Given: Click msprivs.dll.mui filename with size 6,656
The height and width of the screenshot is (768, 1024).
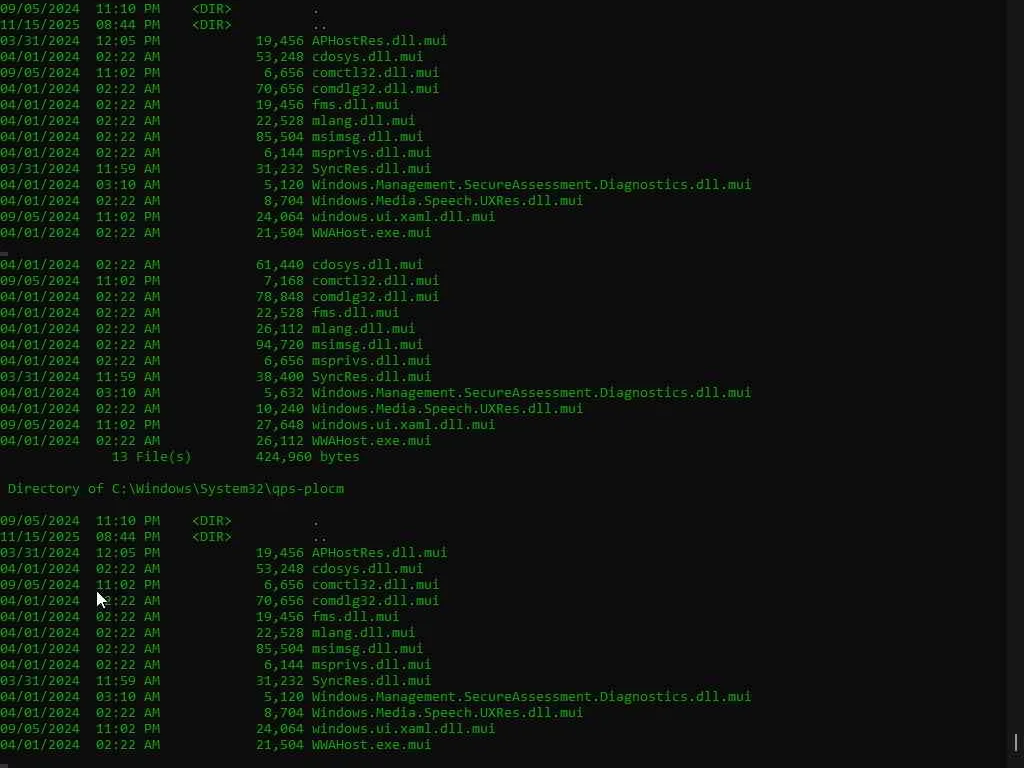Looking at the screenshot, I should tap(371, 361).
